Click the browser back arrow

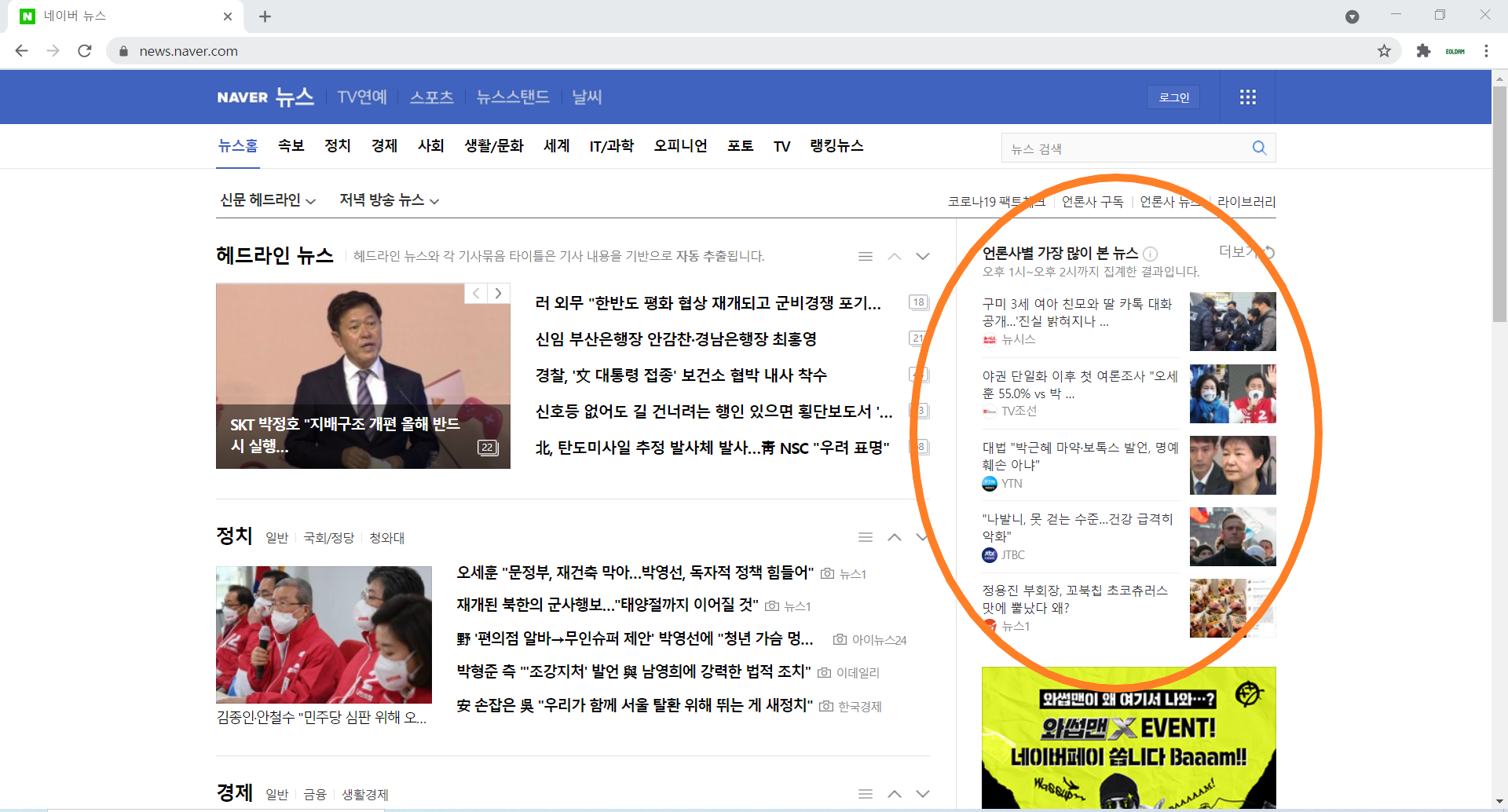pos(21,51)
